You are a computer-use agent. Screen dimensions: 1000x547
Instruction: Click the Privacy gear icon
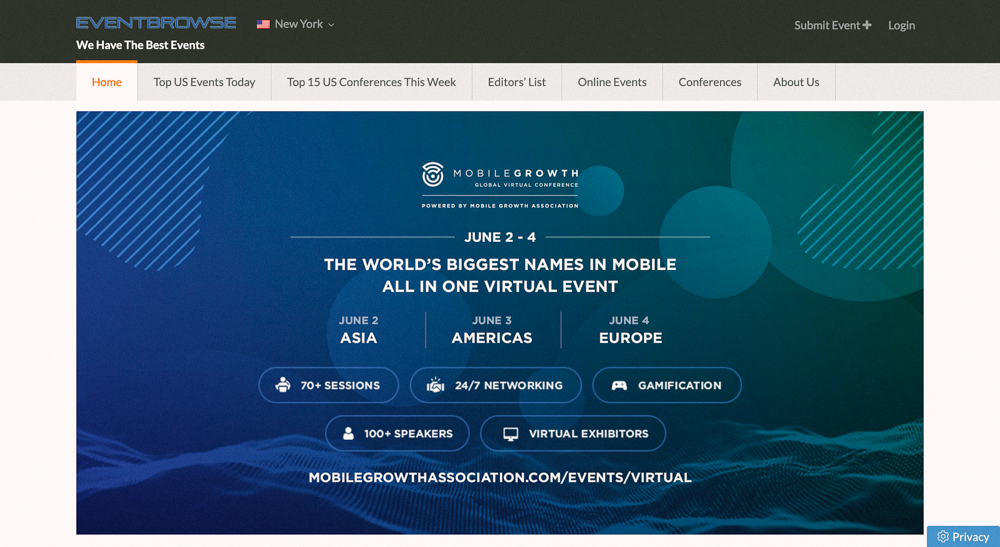point(943,537)
